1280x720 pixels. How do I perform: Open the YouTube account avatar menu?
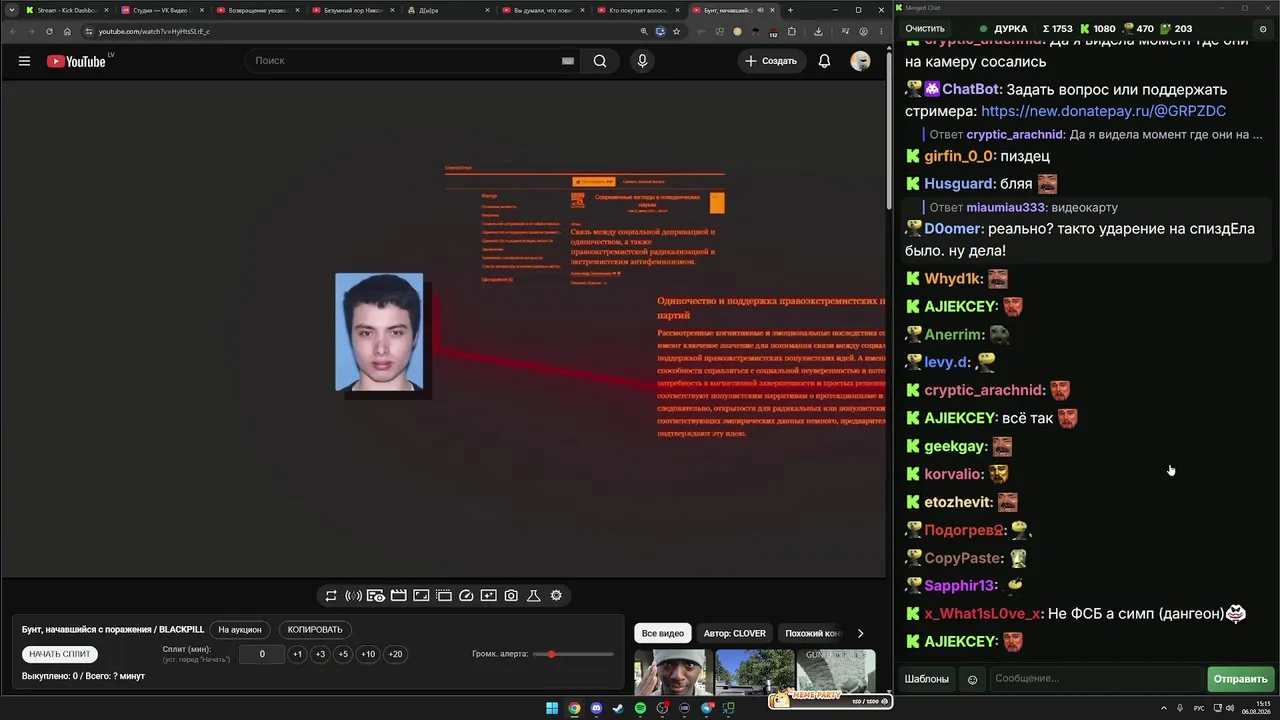click(x=860, y=61)
